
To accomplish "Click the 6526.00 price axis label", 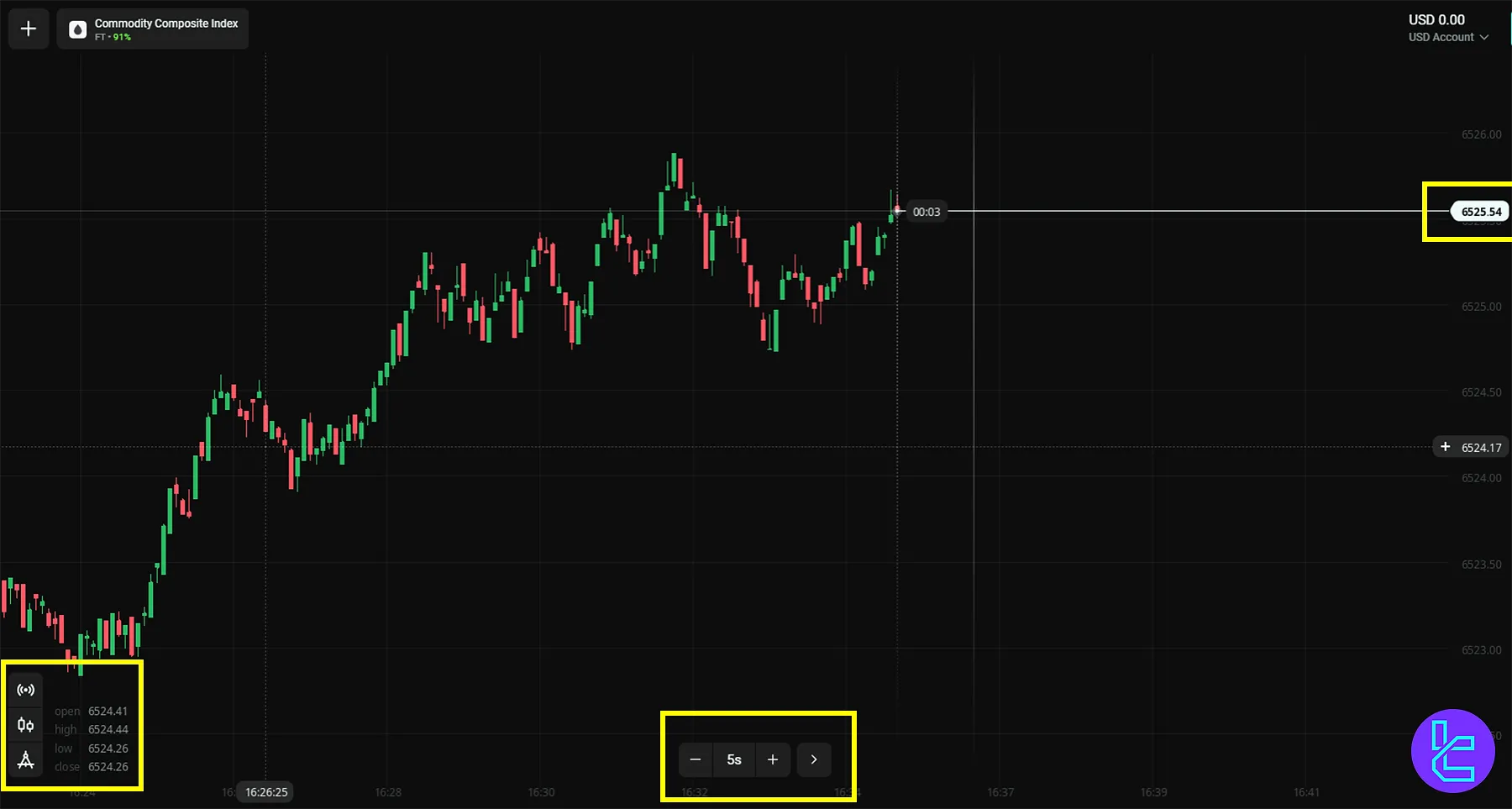I will [1481, 134].
